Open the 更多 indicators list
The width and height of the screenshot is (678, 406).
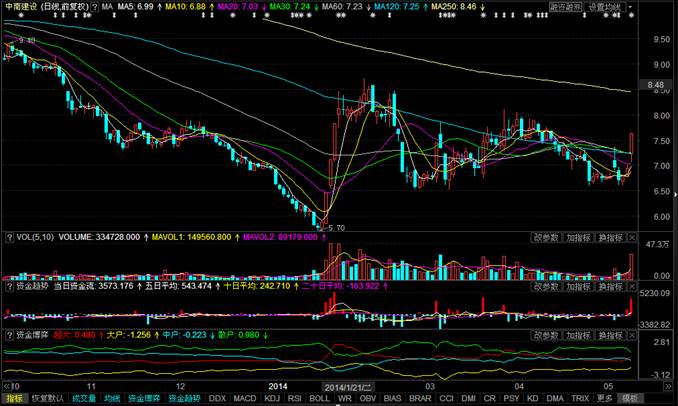pos(601,398)
